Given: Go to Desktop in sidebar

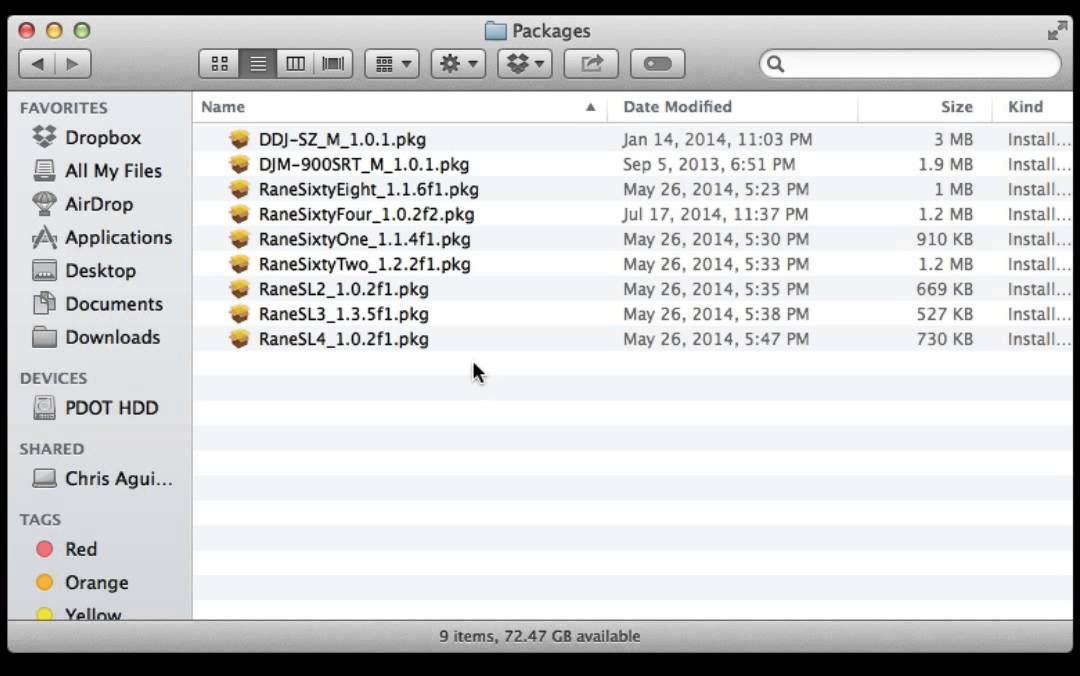Looking at the screenshot, I should tap(84, 270).
